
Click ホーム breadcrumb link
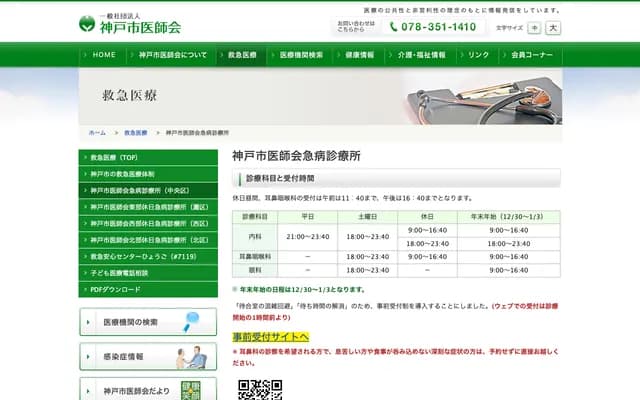(97, 132)
